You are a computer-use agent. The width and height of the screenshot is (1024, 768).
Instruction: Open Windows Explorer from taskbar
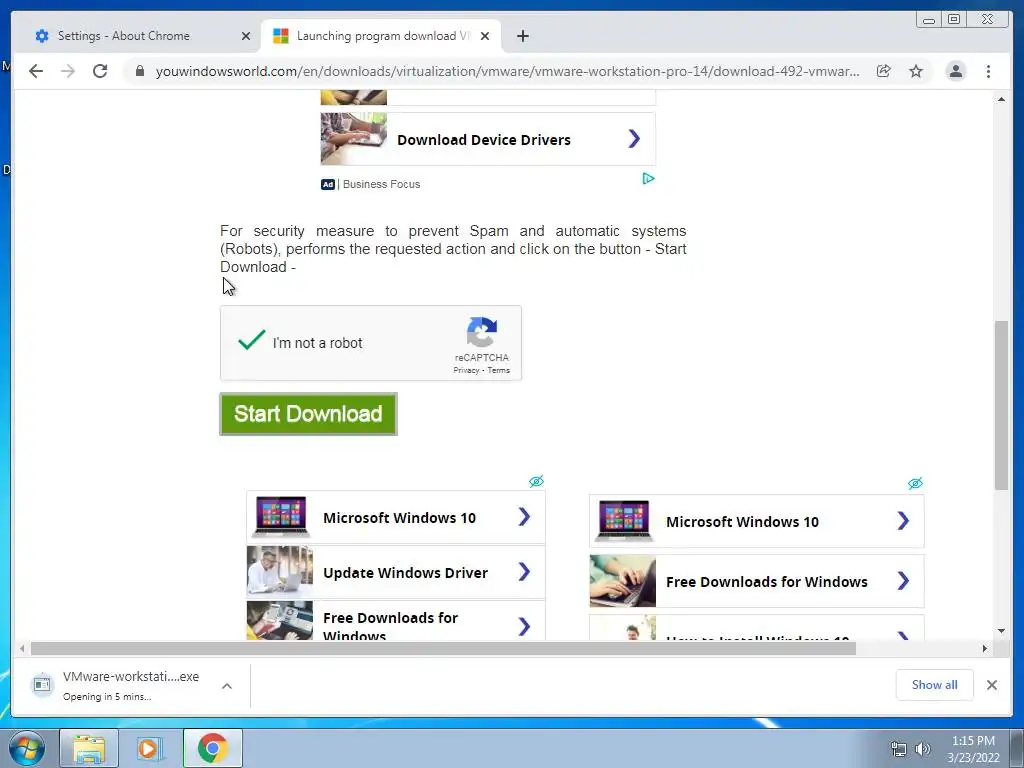tap(89, 748)
